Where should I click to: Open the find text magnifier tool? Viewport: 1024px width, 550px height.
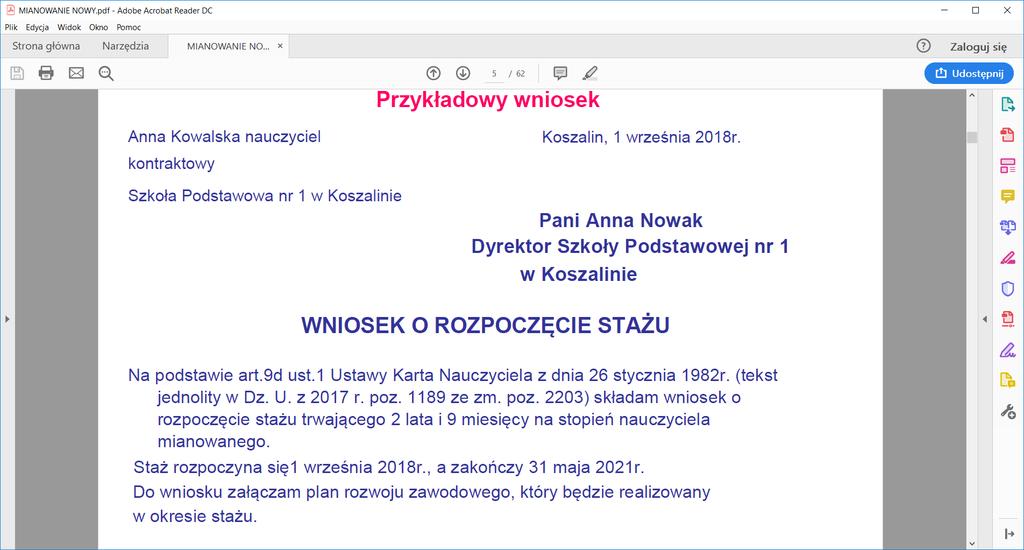coord(106,73)
